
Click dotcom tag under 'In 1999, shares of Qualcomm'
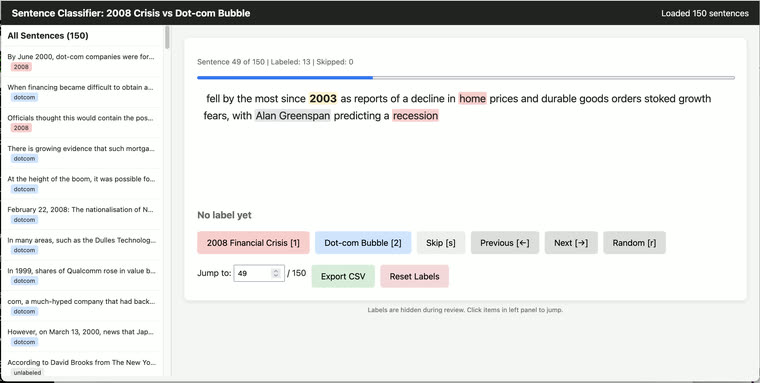(x=24, y=281)
